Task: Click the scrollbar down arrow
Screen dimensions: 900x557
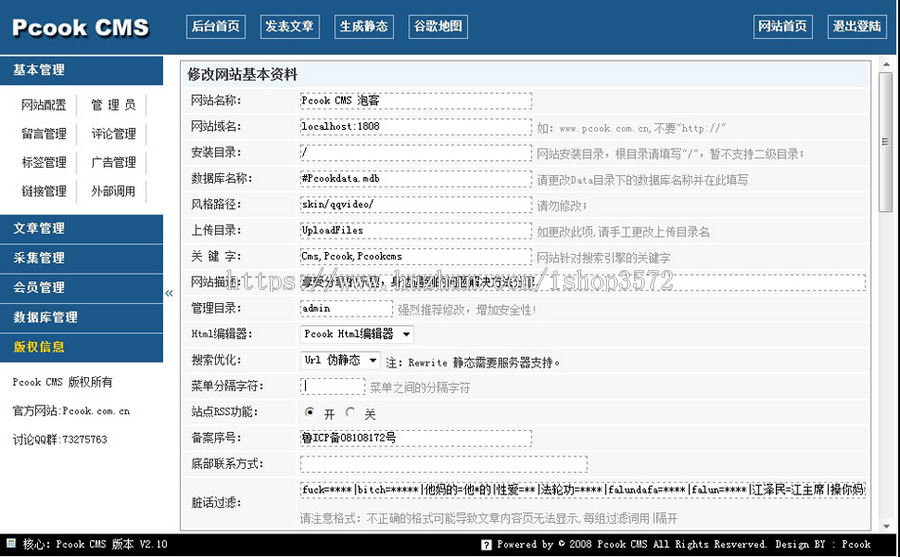Action: pyautogui.click(x=886, y=525)
